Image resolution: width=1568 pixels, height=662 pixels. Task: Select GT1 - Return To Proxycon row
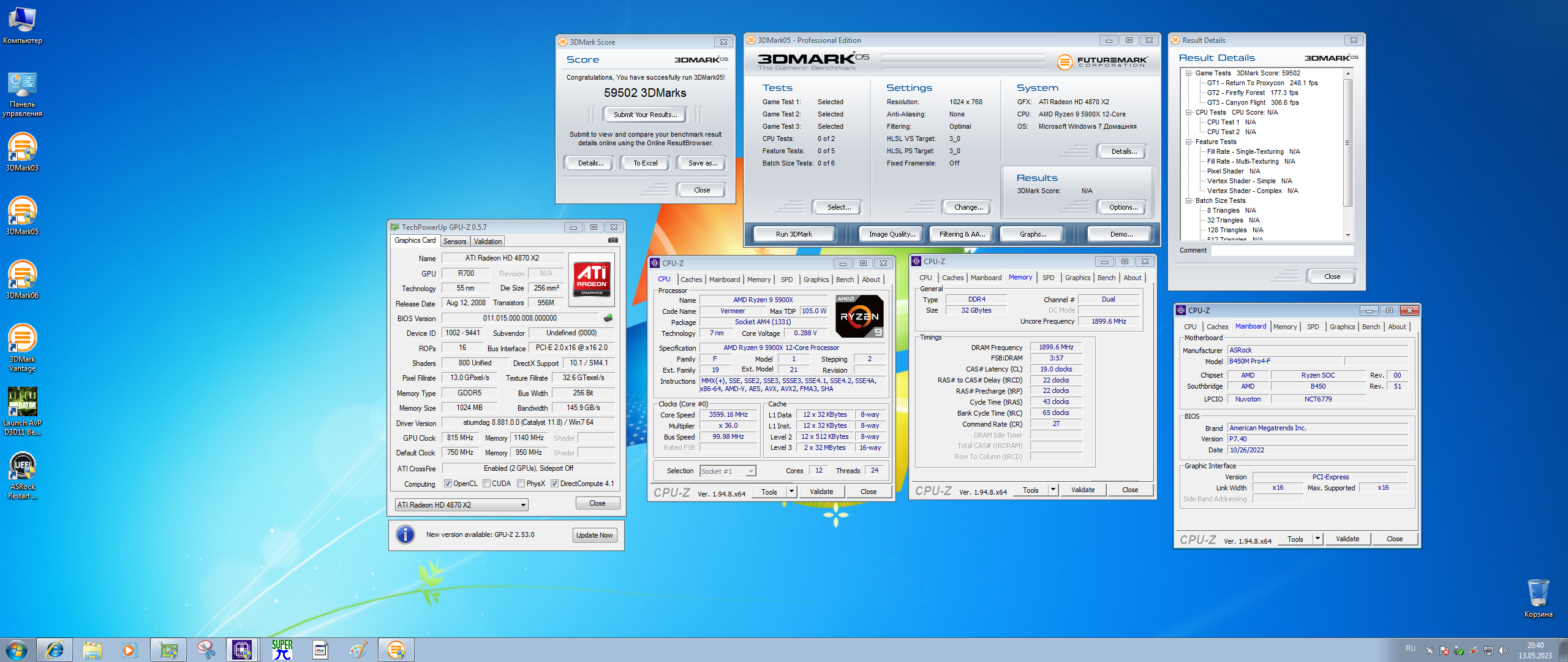1262,83
